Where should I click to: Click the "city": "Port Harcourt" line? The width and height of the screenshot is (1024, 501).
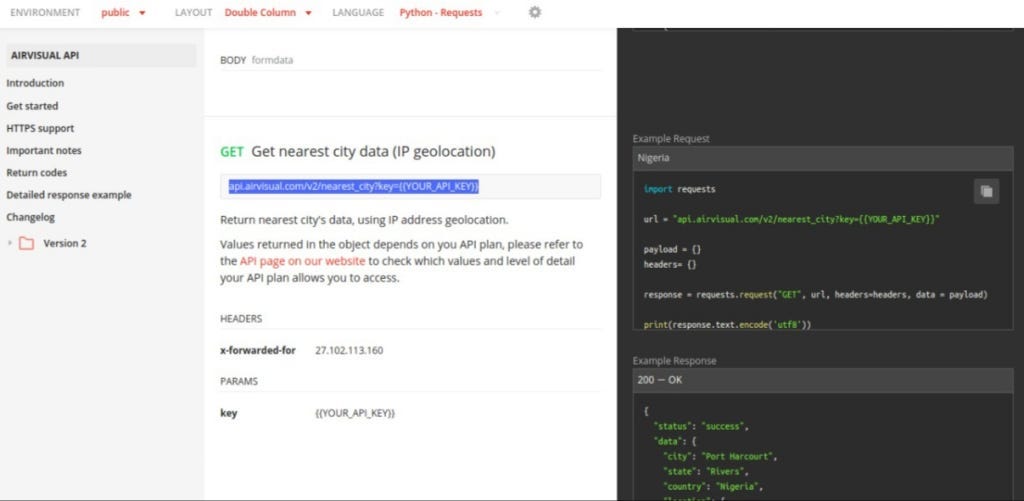[719, 457]
